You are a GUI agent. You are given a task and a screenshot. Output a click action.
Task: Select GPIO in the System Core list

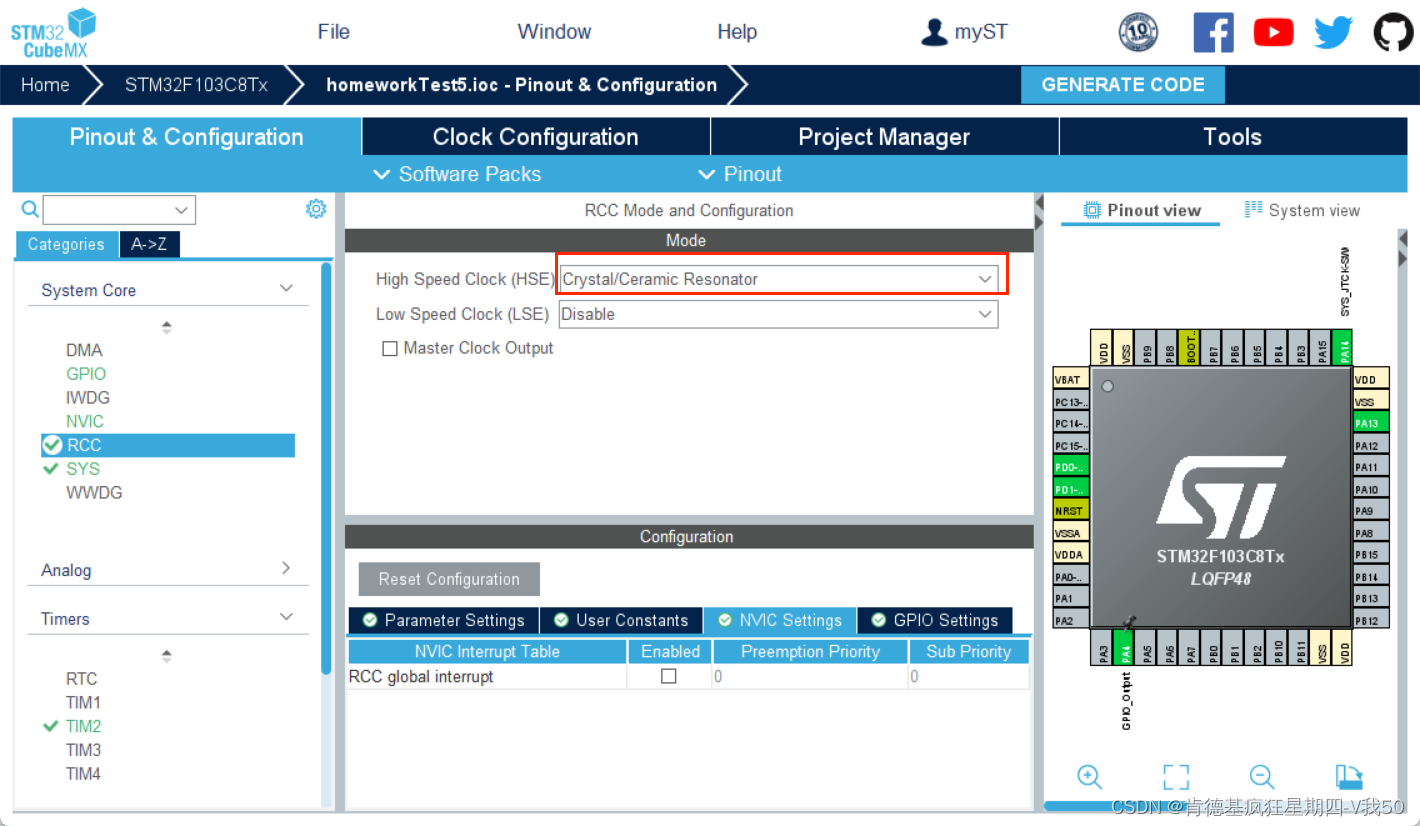(86, 373)
